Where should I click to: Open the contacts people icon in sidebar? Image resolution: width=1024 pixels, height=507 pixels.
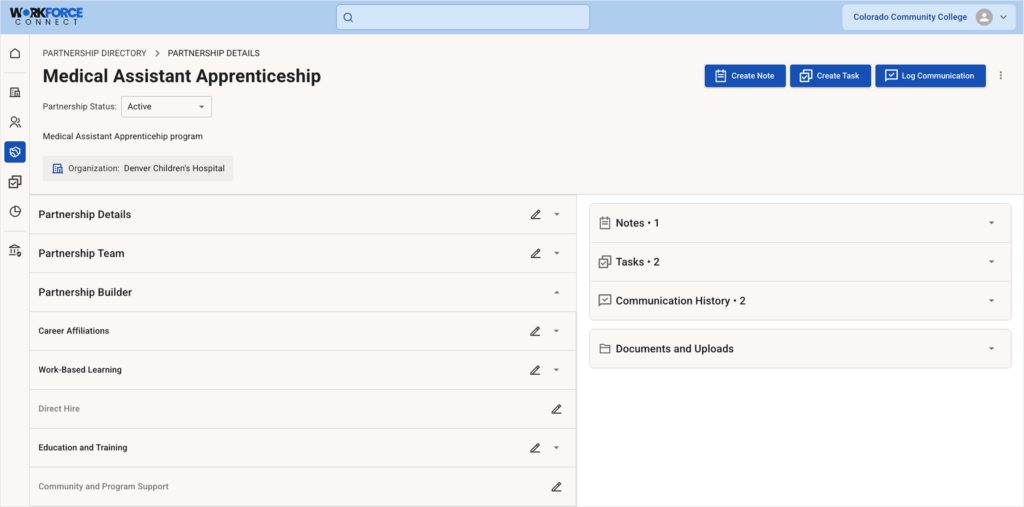15,123
